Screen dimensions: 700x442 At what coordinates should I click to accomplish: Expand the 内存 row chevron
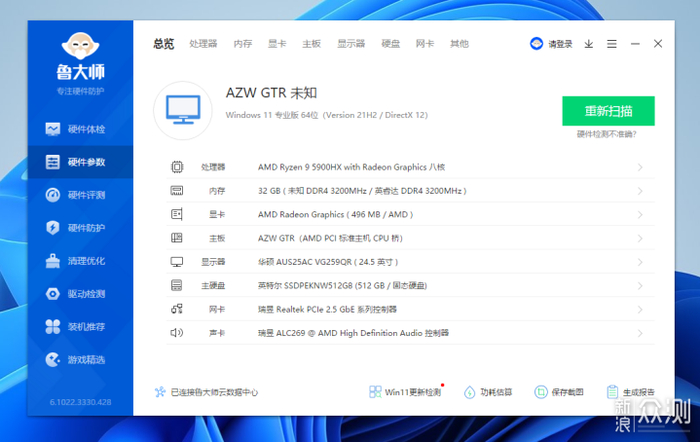coord(640,191)
